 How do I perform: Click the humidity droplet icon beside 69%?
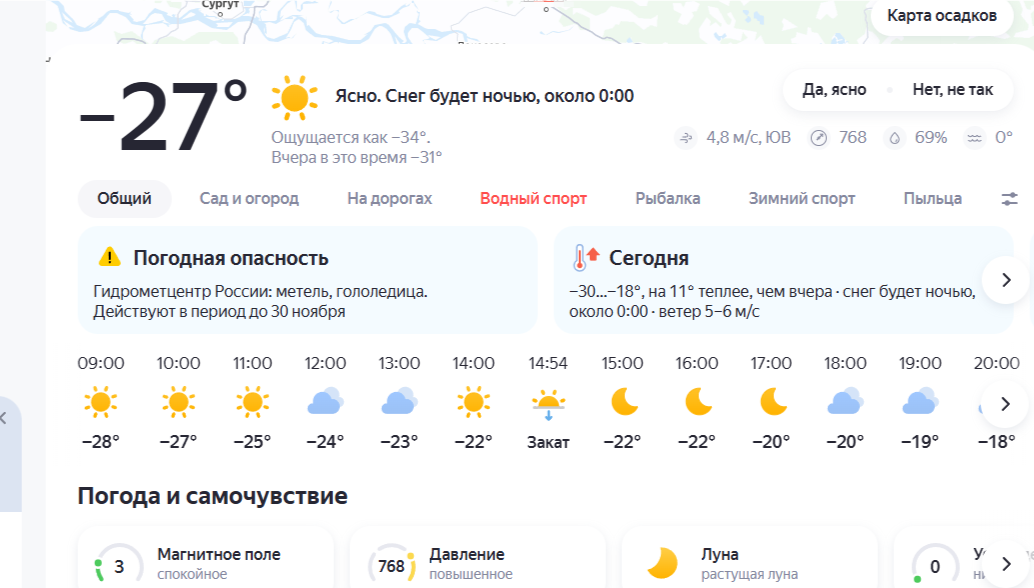pyautogui.click(x=895, y=138)
